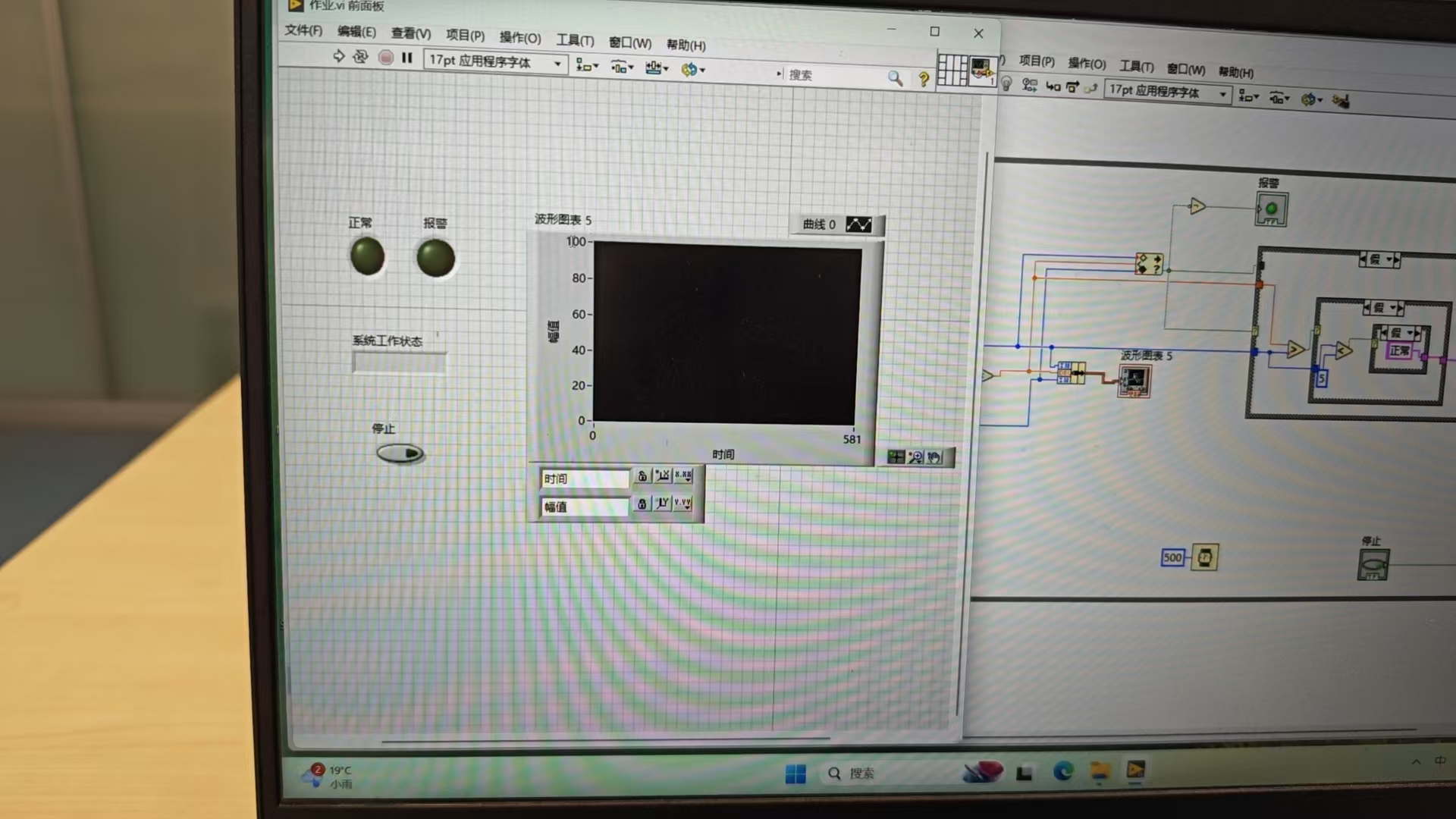Autoscale the Y axis once
Viewport: 1456px width, 819px height.
coord(662,504)
